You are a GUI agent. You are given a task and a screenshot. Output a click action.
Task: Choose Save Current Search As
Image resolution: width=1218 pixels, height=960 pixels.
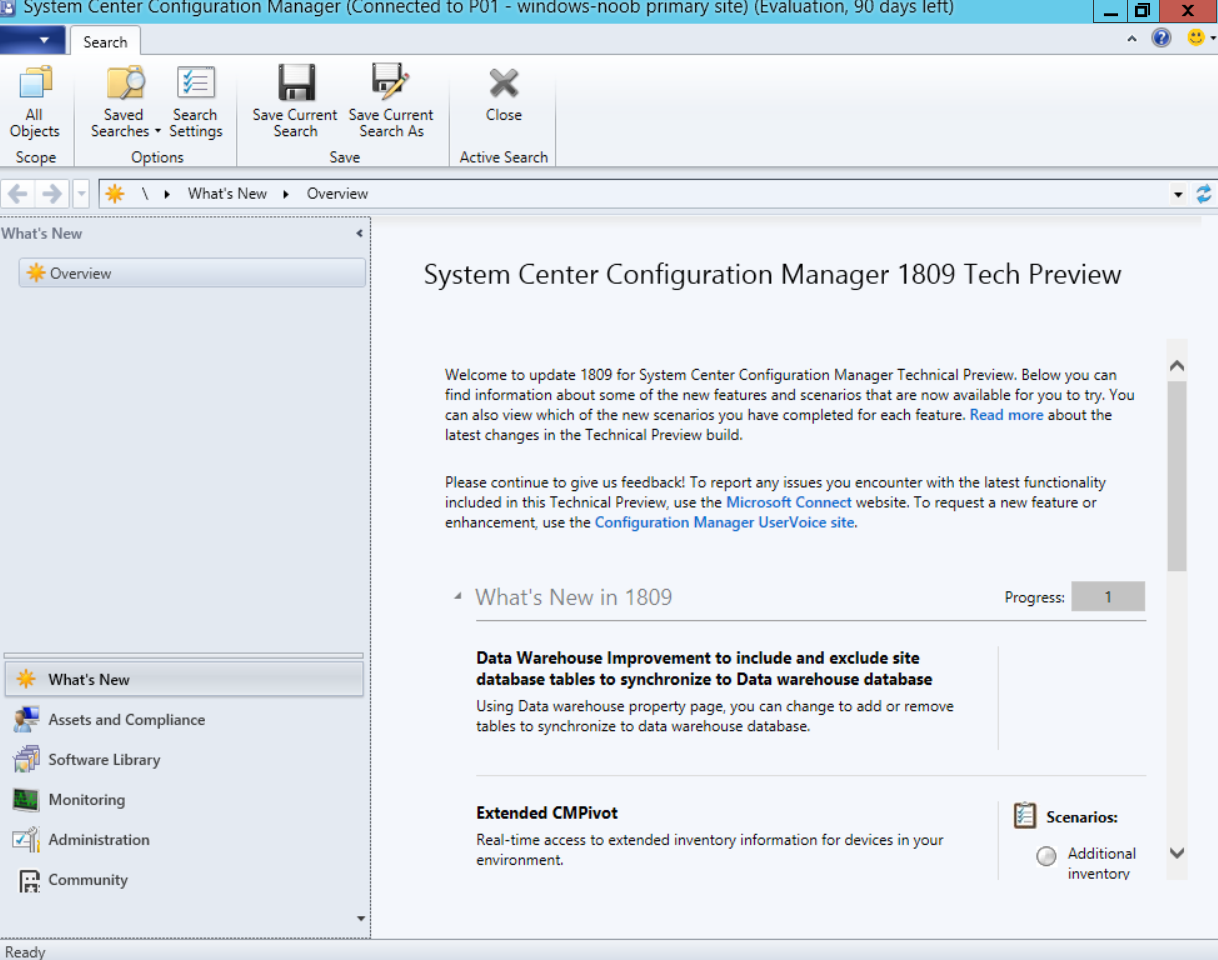(391, 103)
